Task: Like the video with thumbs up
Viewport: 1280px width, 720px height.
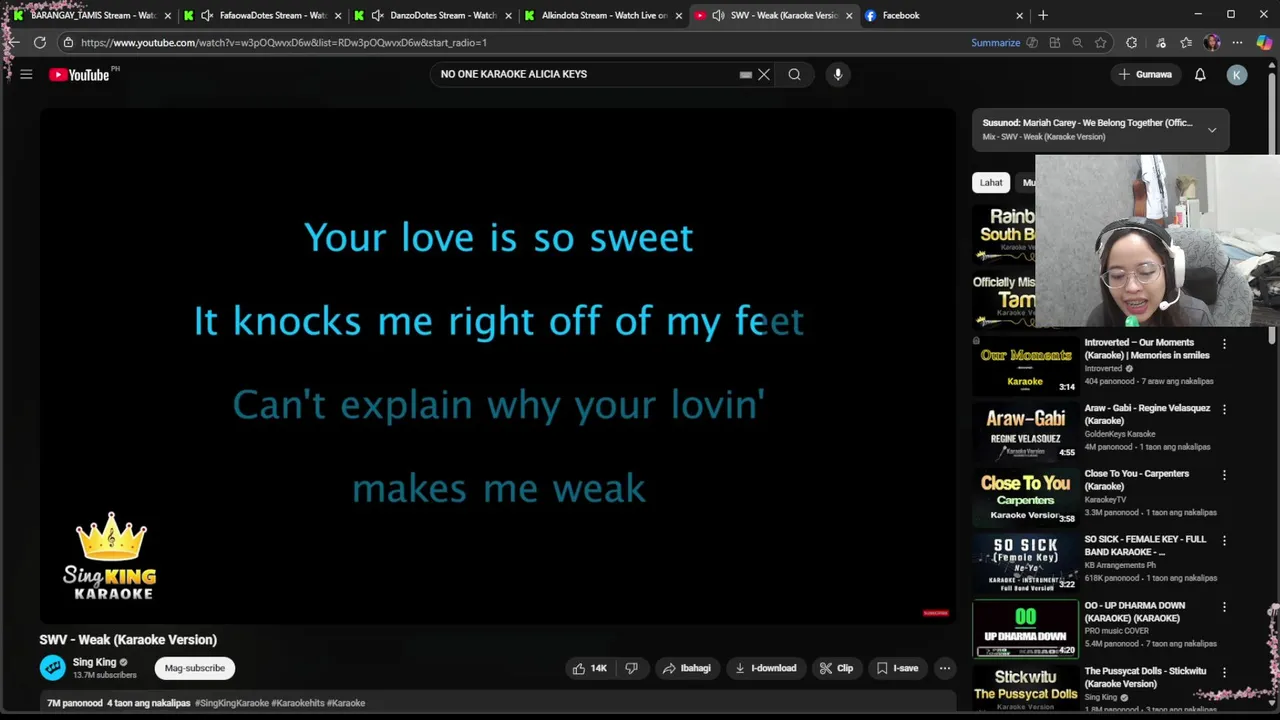Action: (589, 668)
